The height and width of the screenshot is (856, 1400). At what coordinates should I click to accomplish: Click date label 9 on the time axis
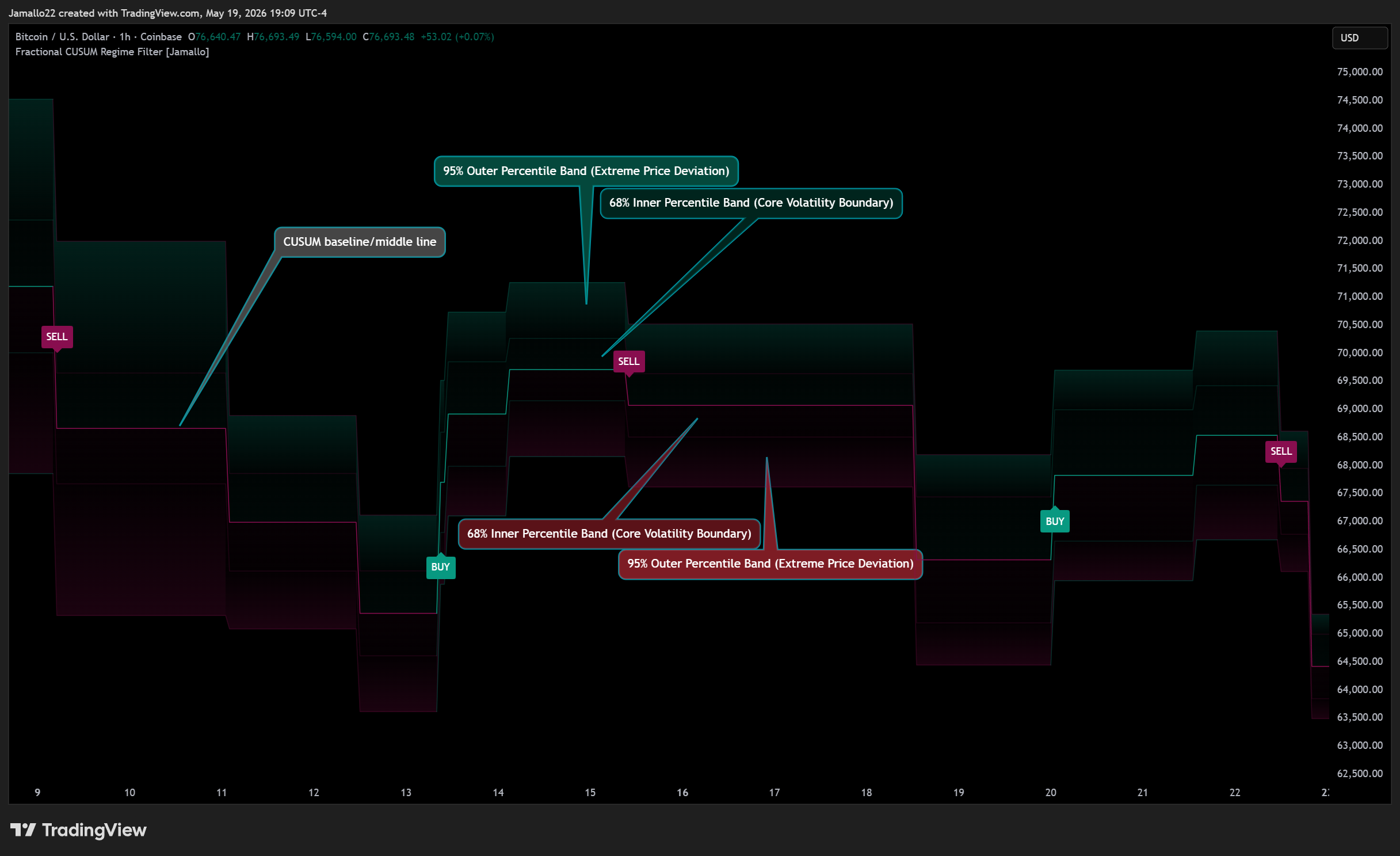click(37, 793)
